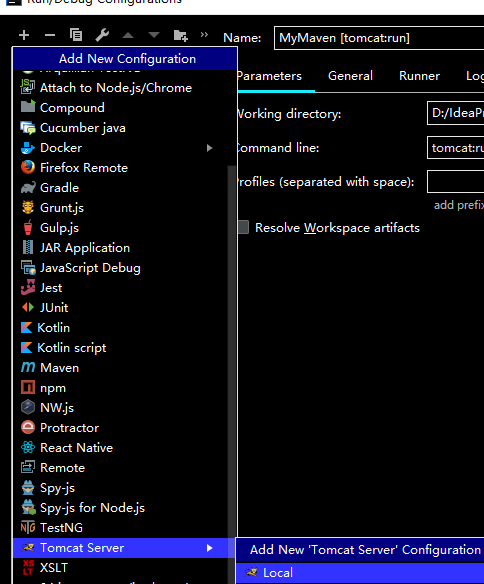Viewport: 484px width, 584px height.
Task: Click the Protractor icon
Action: [28, 428]
